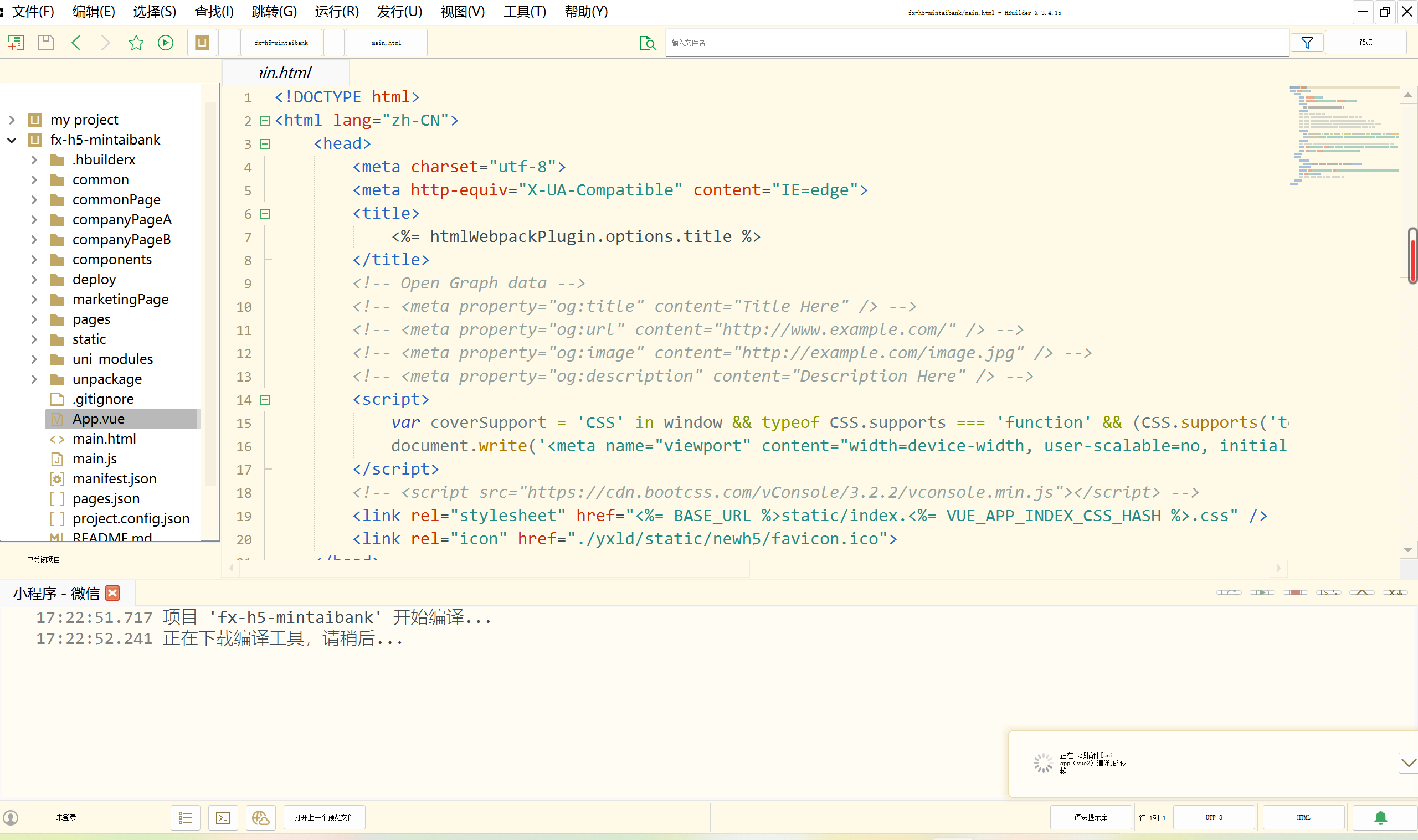This screenshot has height=840, width=1418.
Task: Collapse the download notification with chevron
Action: tap(1409, 763)
